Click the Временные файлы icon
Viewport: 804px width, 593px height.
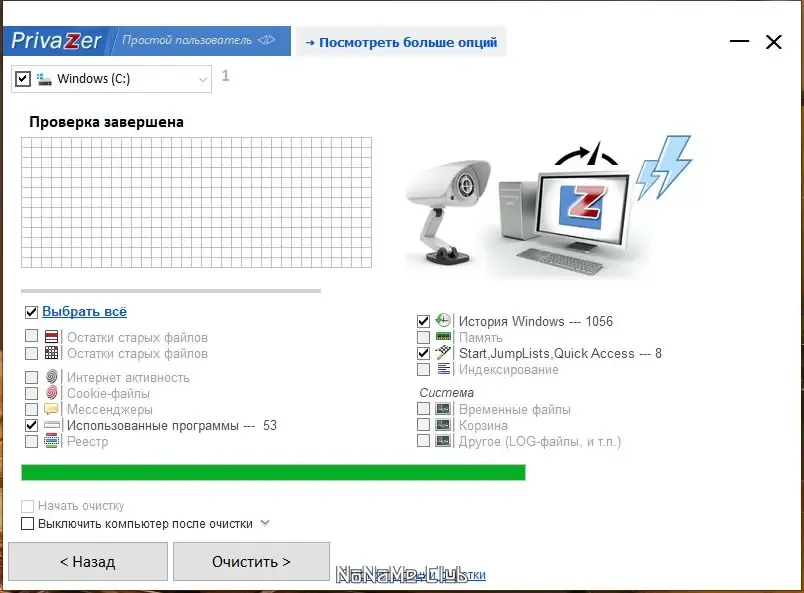[x=443, y=409]
